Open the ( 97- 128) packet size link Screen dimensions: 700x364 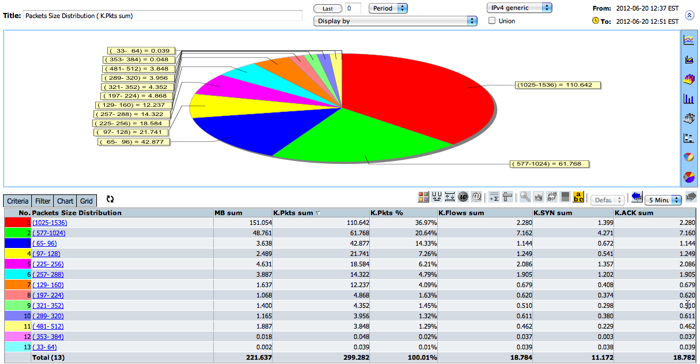pos(46,254)
